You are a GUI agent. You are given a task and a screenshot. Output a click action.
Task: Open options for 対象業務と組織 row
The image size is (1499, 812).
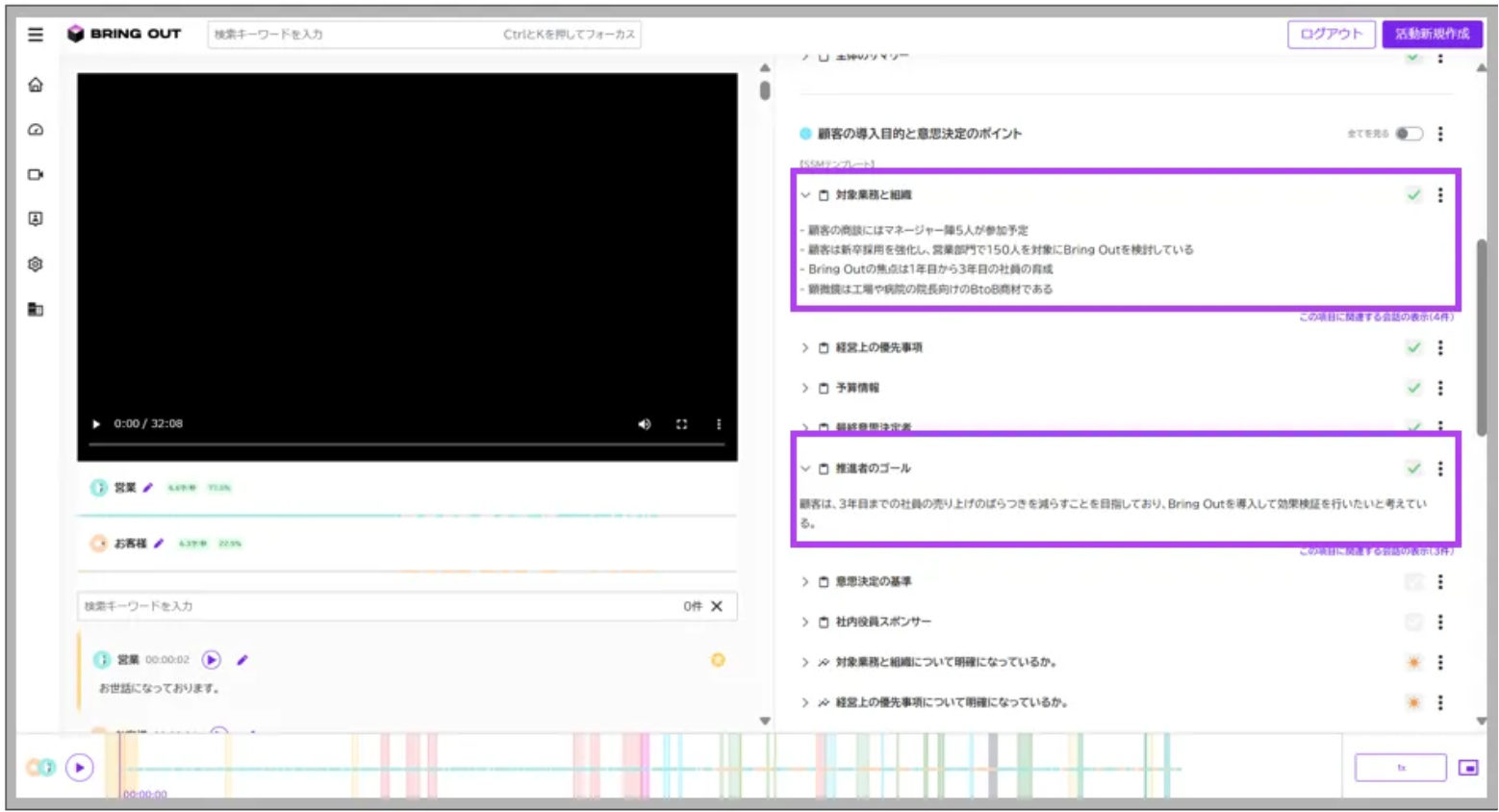pos(1440,195)
